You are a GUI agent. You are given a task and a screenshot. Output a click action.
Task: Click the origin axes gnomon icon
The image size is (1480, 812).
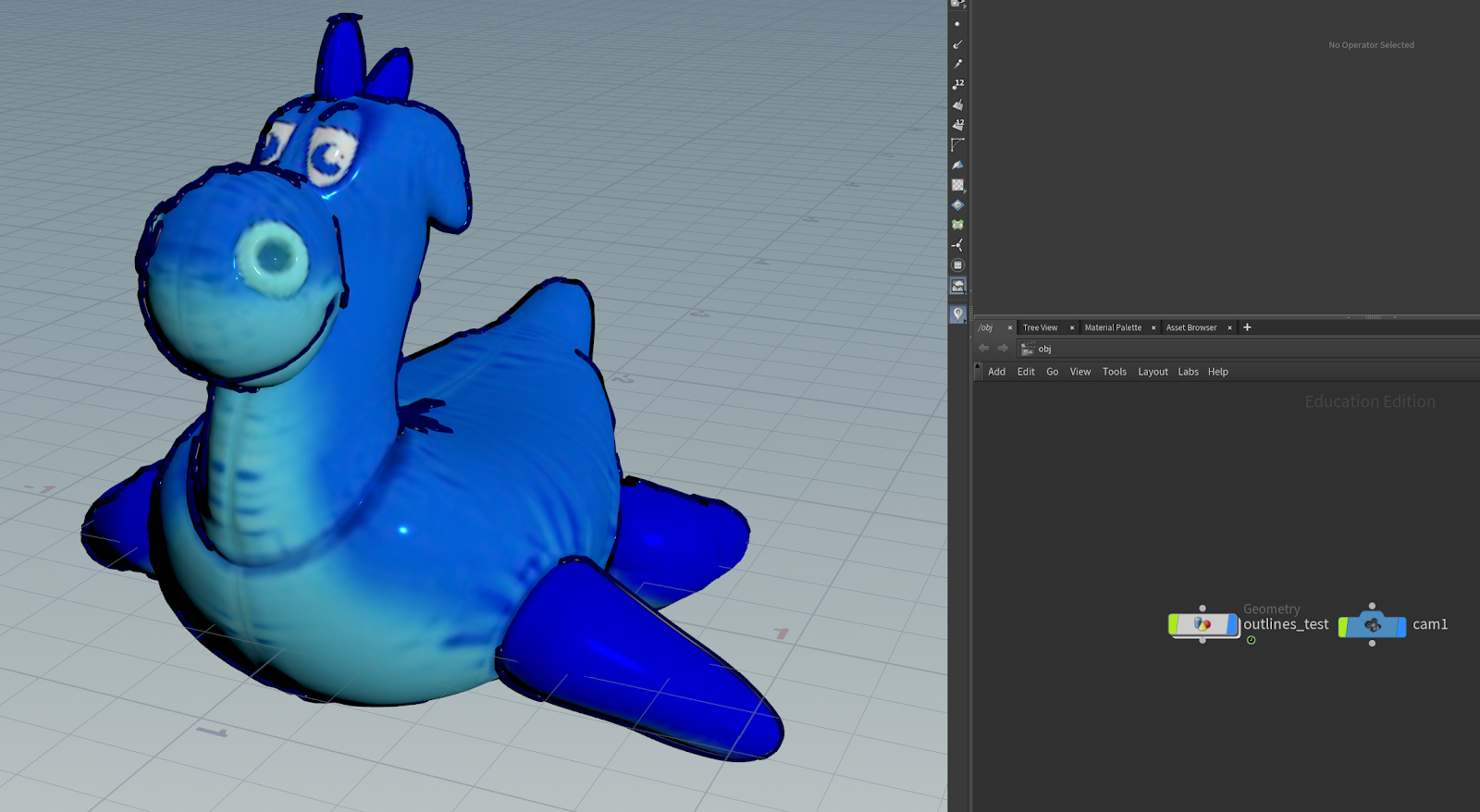(957, 245)
